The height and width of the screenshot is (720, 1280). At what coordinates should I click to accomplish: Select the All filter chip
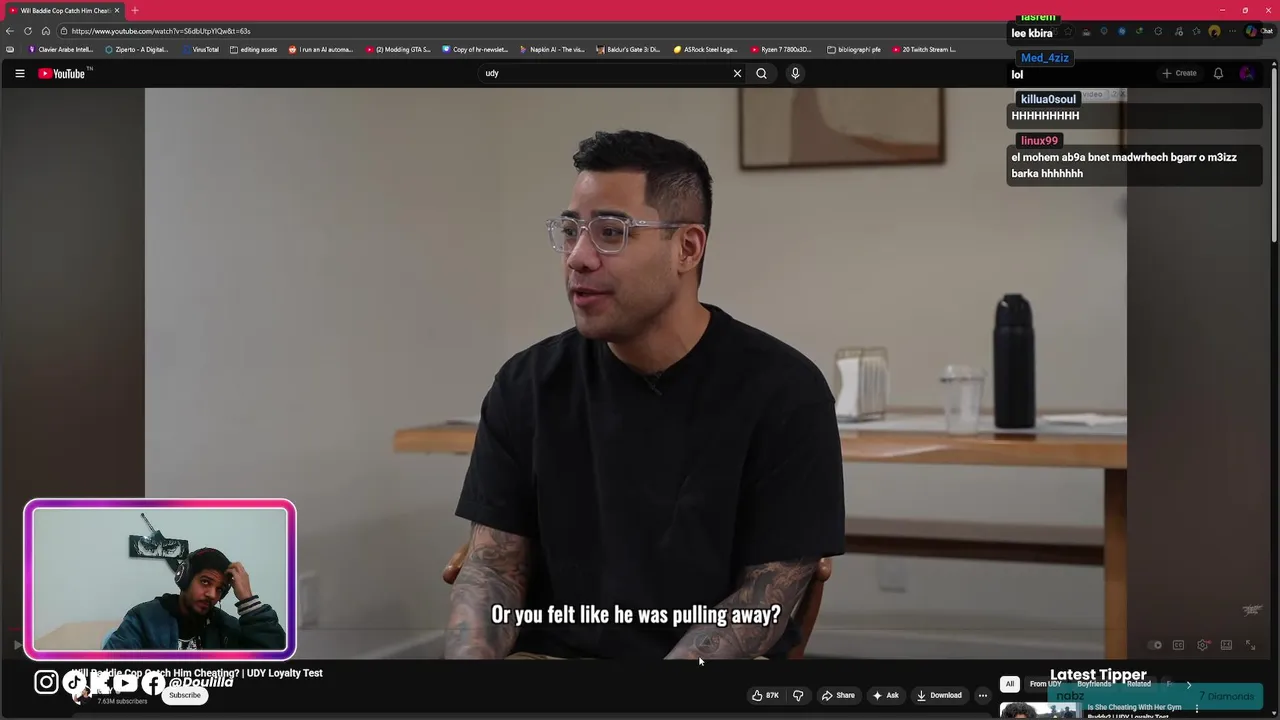click(1010, 684)
